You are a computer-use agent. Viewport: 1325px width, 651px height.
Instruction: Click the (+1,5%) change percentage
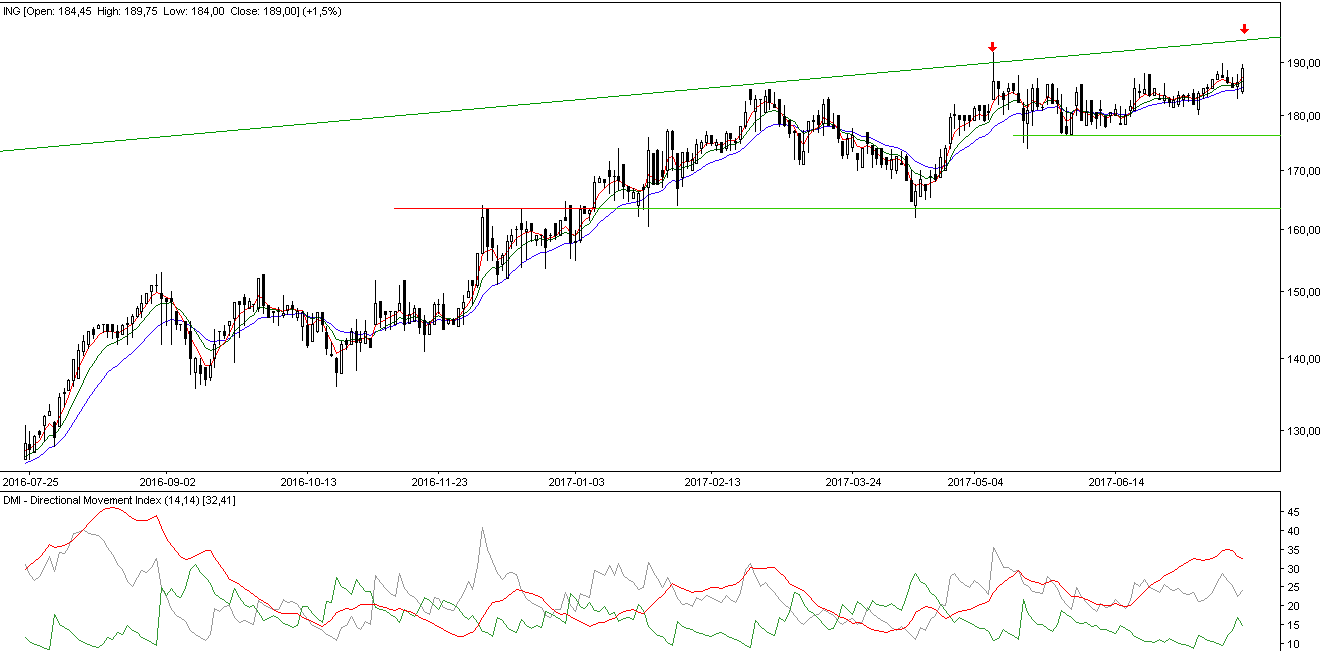(x=324, y=9)
